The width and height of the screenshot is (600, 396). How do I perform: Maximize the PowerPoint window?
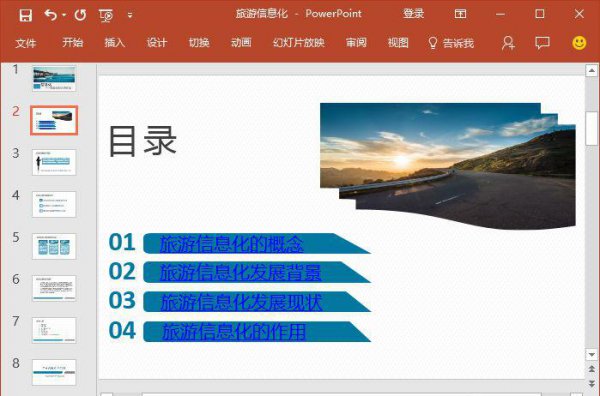540,14
